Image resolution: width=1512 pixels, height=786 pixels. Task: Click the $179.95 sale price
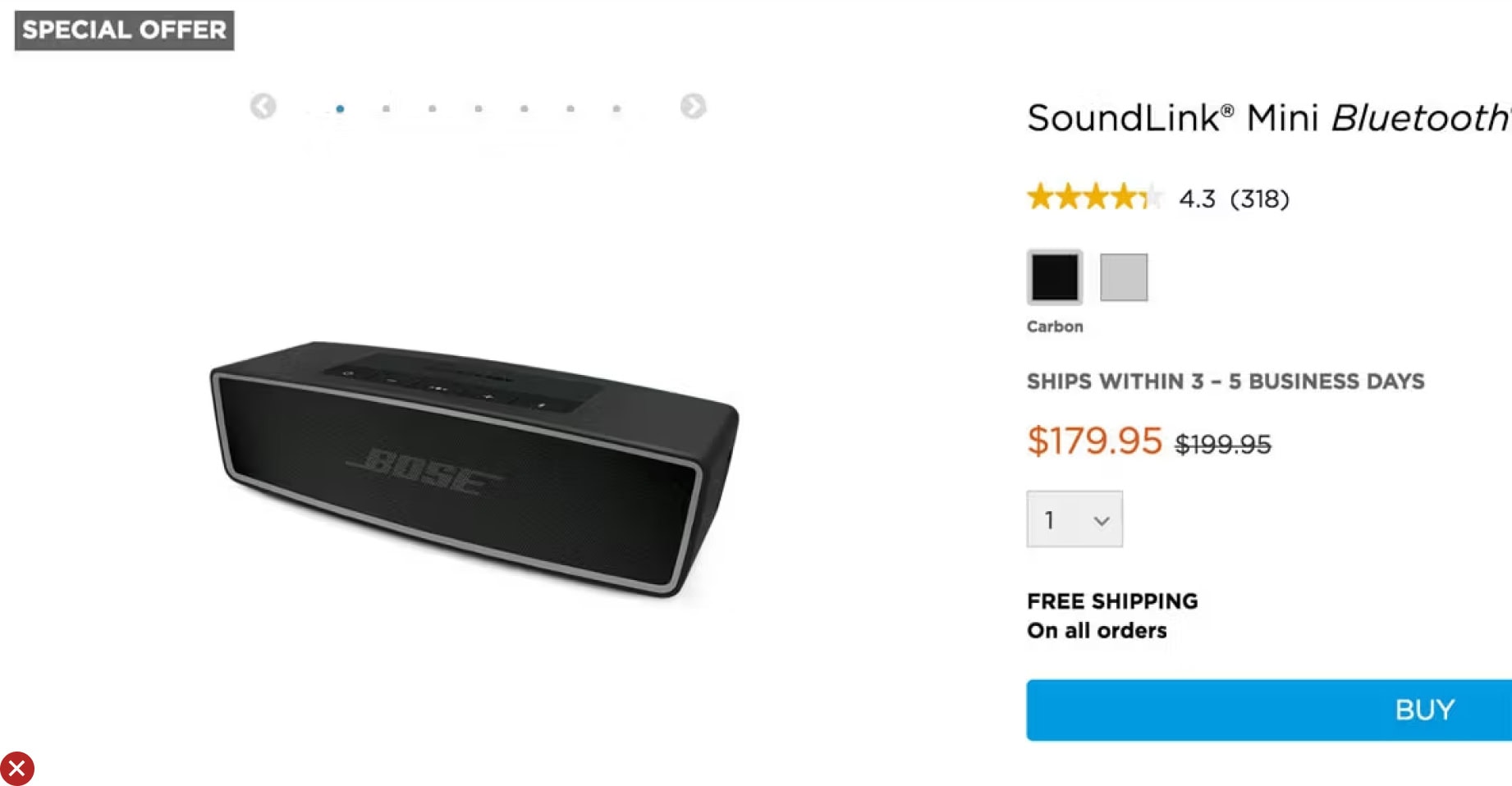coord(1094,441)
